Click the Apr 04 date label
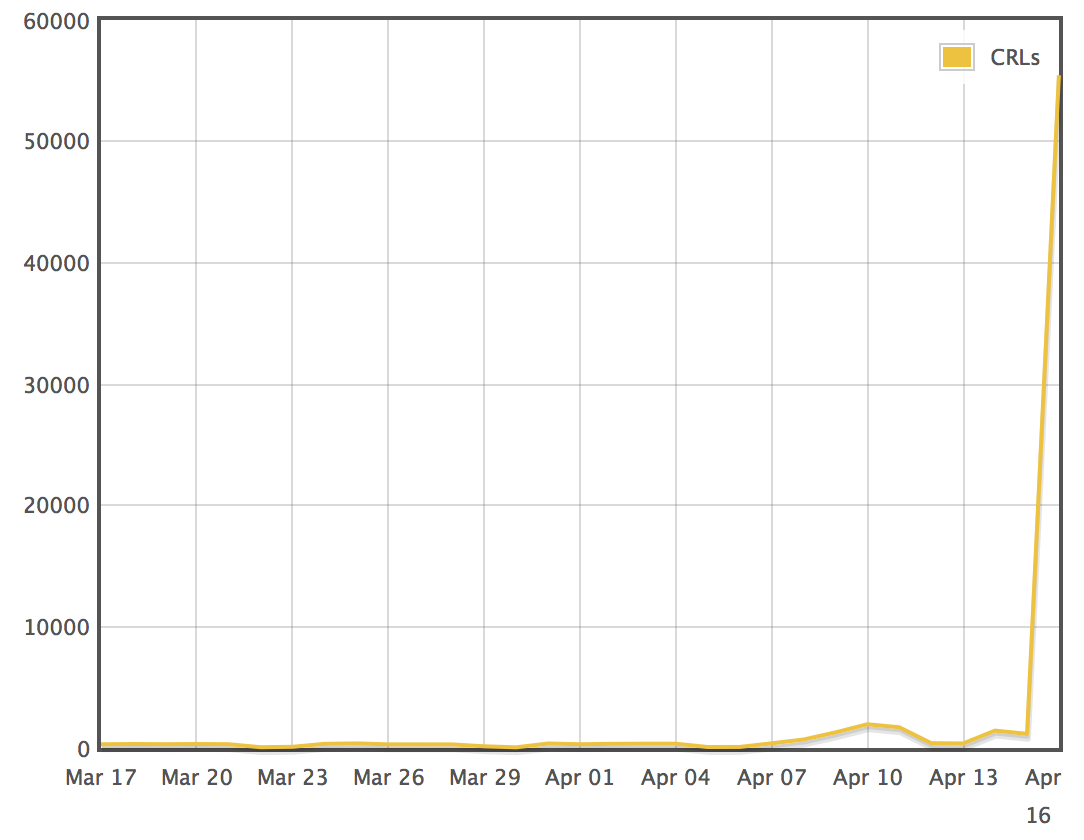The image size is (1084, 840). [x=675, y=778]
